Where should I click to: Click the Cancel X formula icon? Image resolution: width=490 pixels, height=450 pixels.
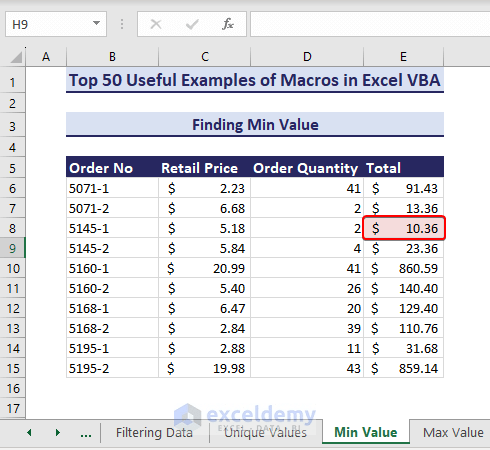pos(156,24)
